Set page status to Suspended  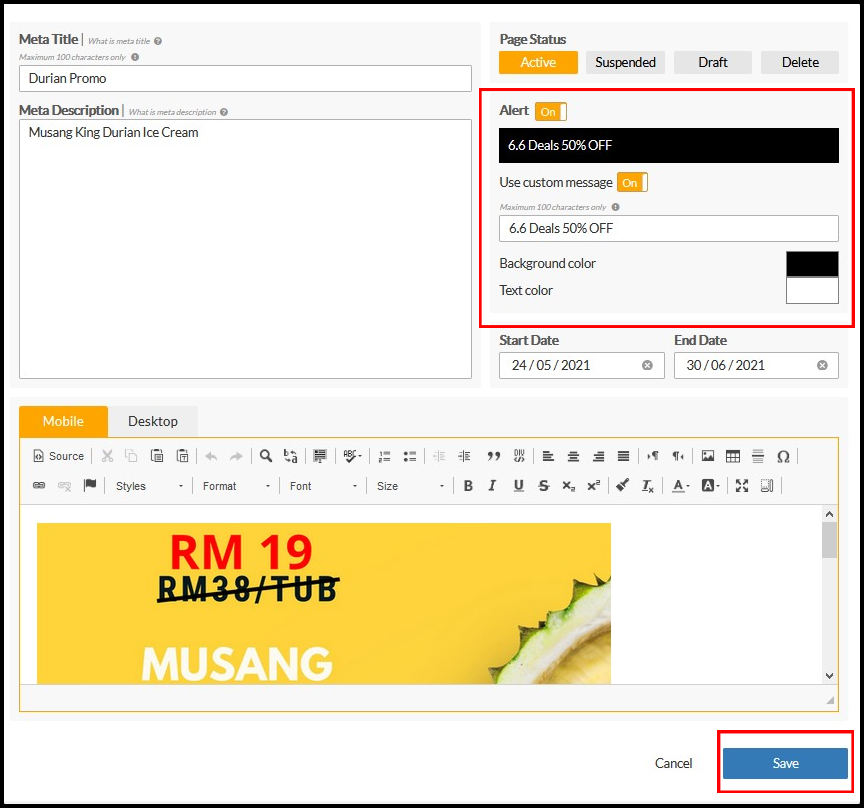point(625,62)
